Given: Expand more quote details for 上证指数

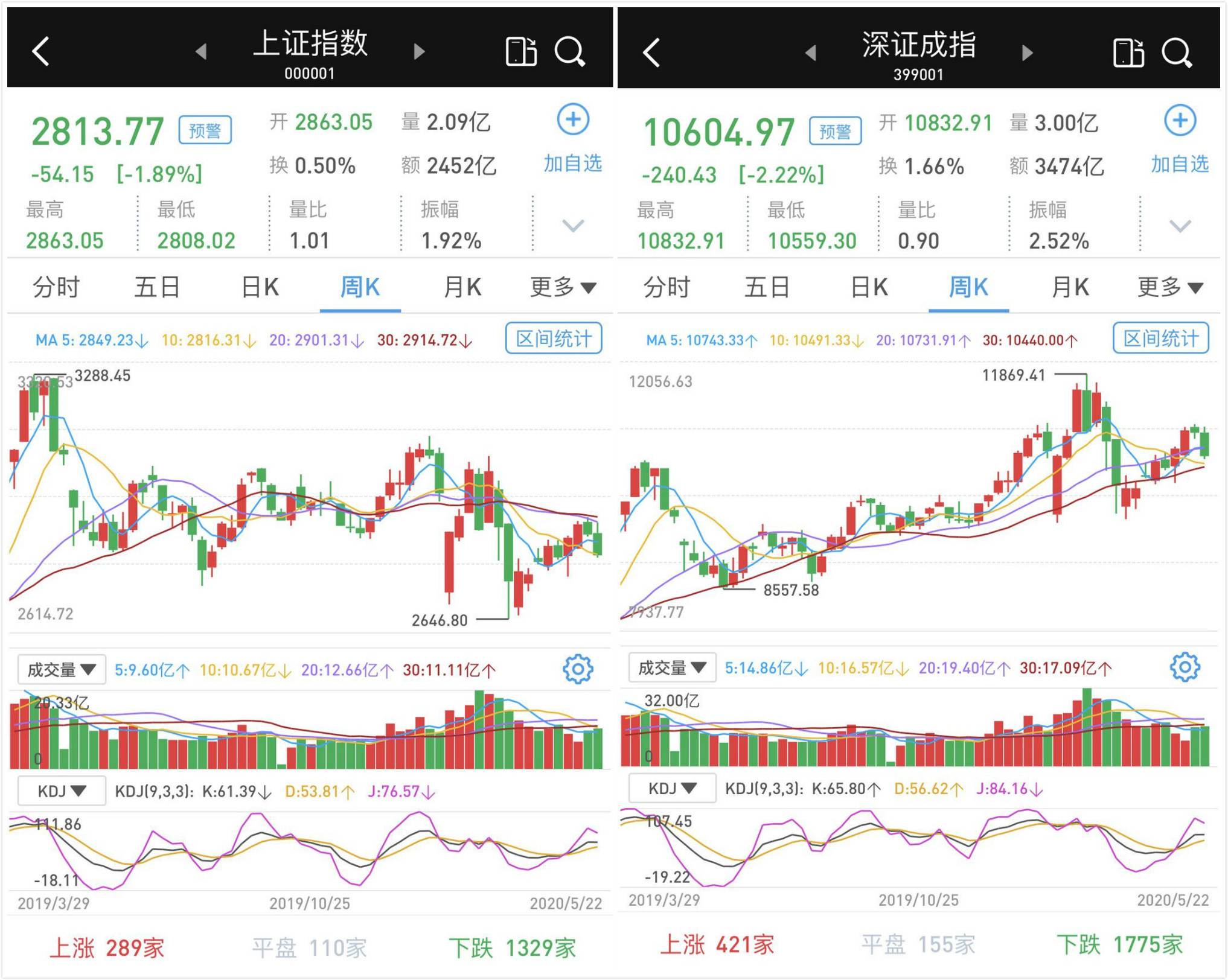Looking at the screenshot, I should (573, 226).
